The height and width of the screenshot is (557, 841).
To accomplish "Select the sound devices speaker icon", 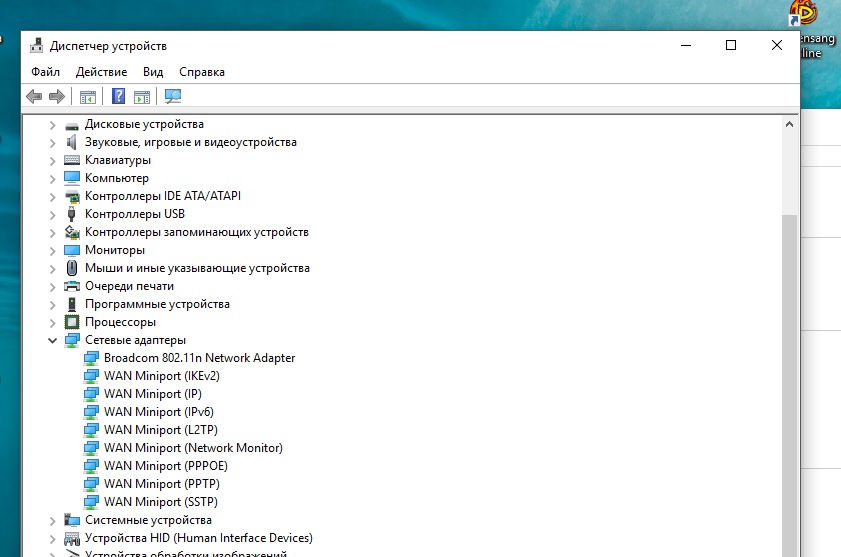I will click(72, 142).
